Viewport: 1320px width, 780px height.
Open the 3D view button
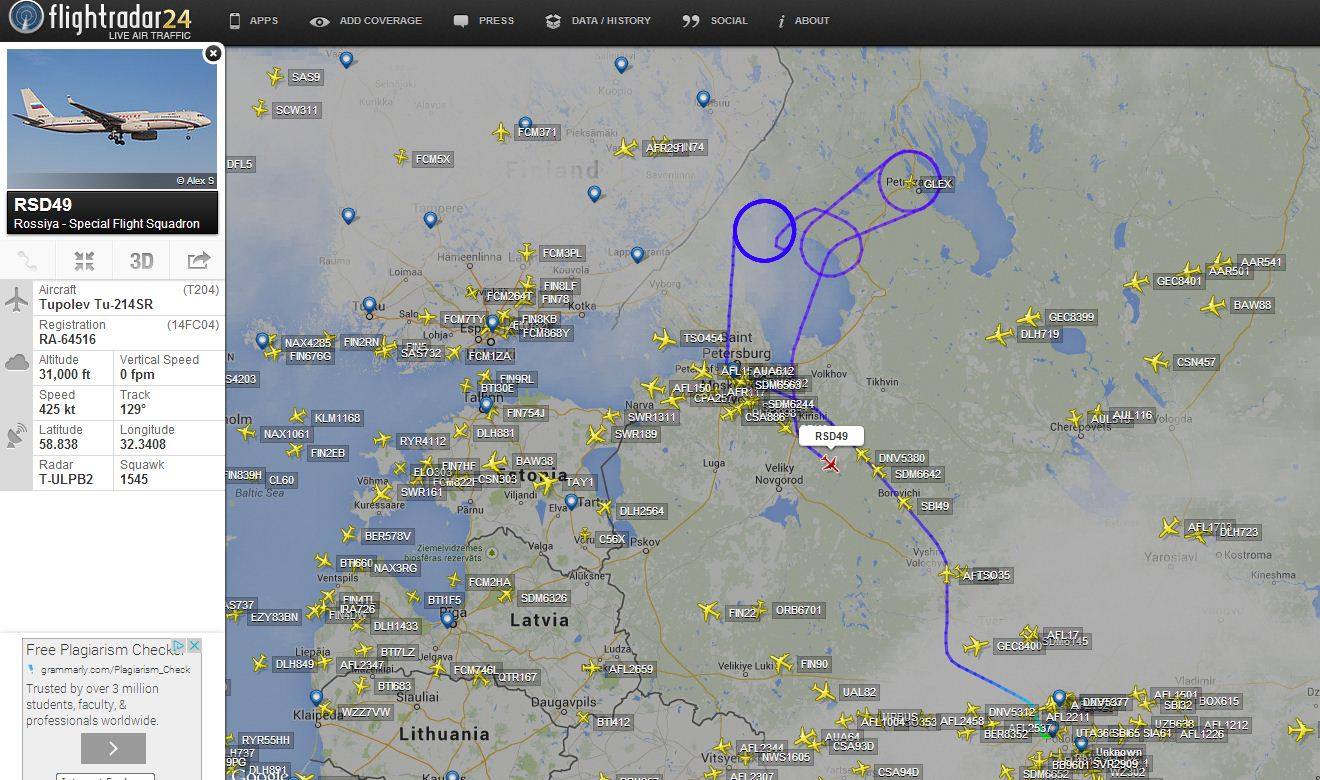(141, 261)
